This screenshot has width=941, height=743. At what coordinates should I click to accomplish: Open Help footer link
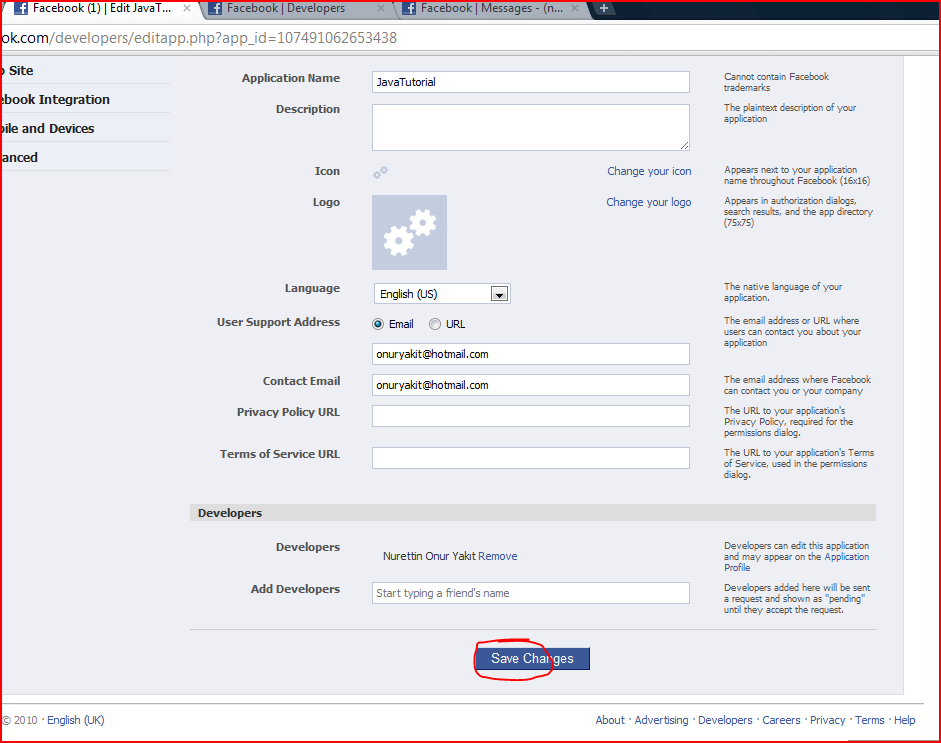coord(904,720)
